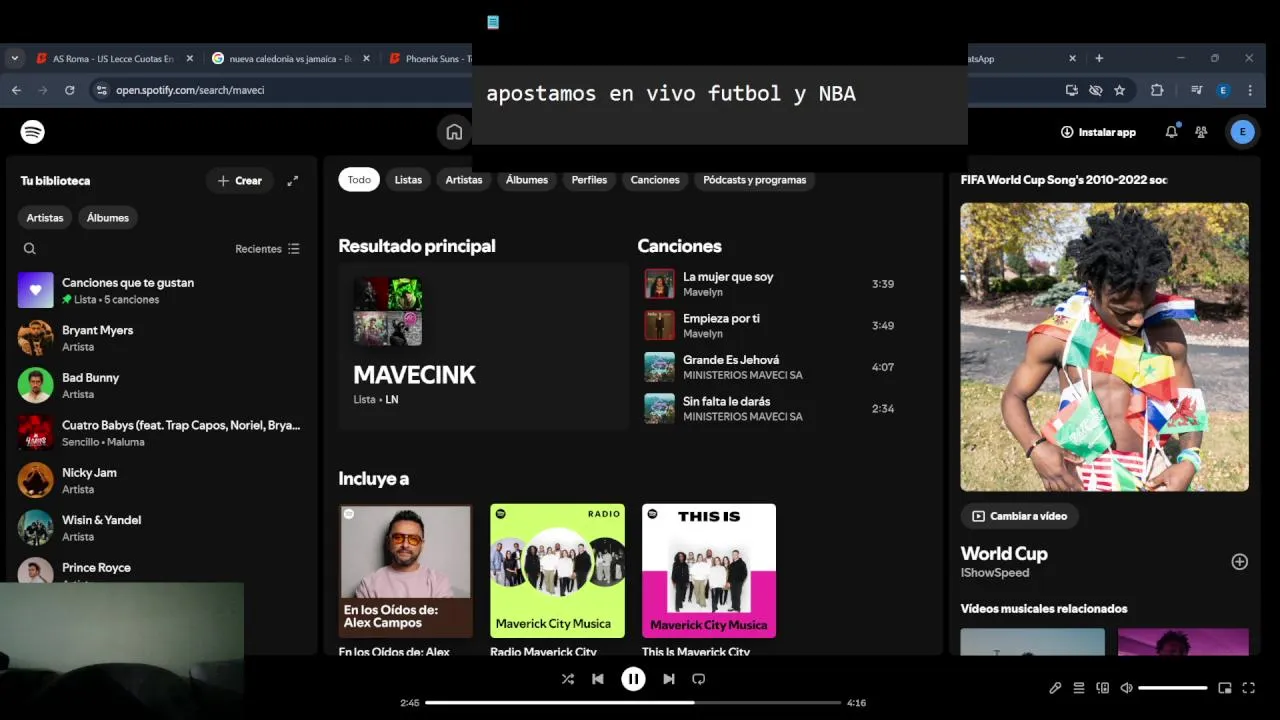Click the Instalar app button
Viewport: 1280px width, 720px height.
tap(1098, 132)
